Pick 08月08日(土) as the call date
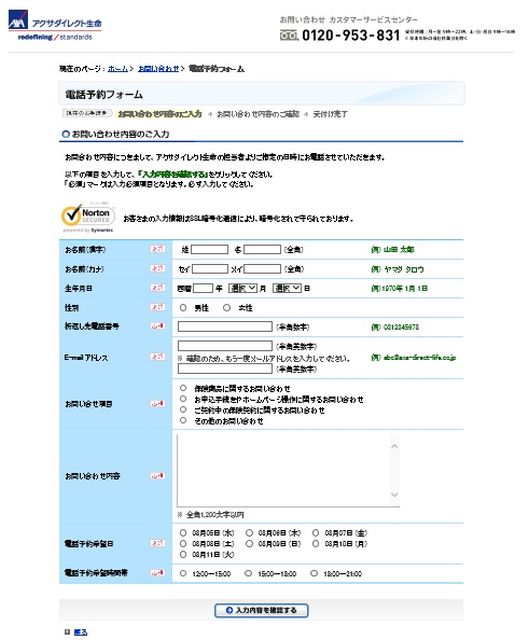This screenshot has height=640, width=529. tap(183, 544)
